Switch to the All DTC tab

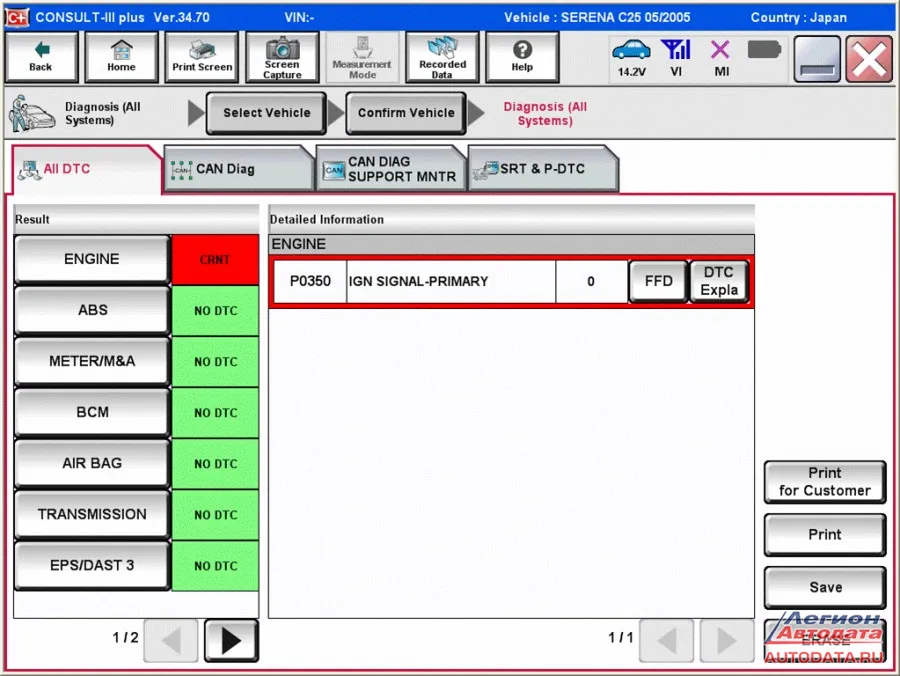pos(86,169)
